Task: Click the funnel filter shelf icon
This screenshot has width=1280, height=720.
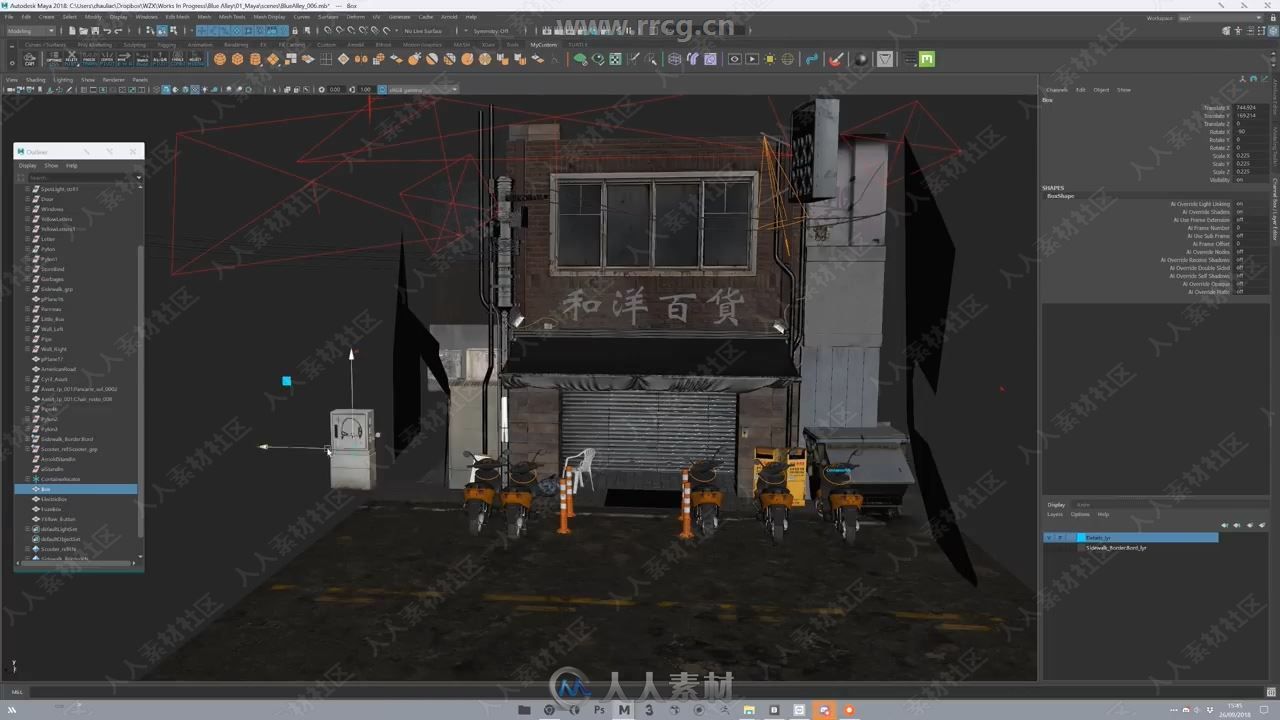Action: 885,59
